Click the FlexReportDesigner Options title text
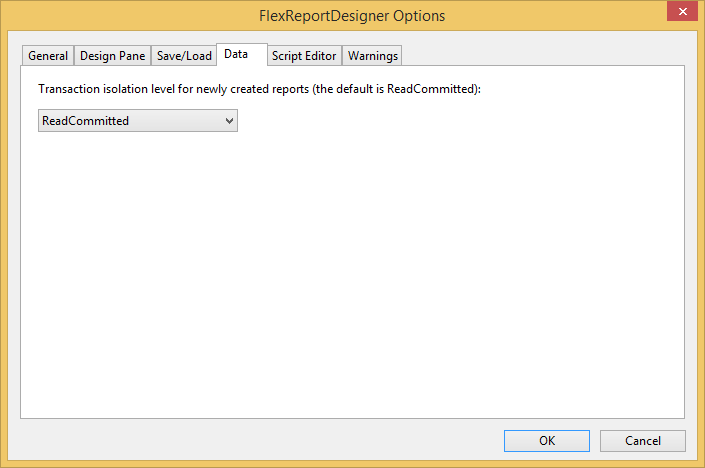Viewport: 705px width, 468px height. [352, 16]
